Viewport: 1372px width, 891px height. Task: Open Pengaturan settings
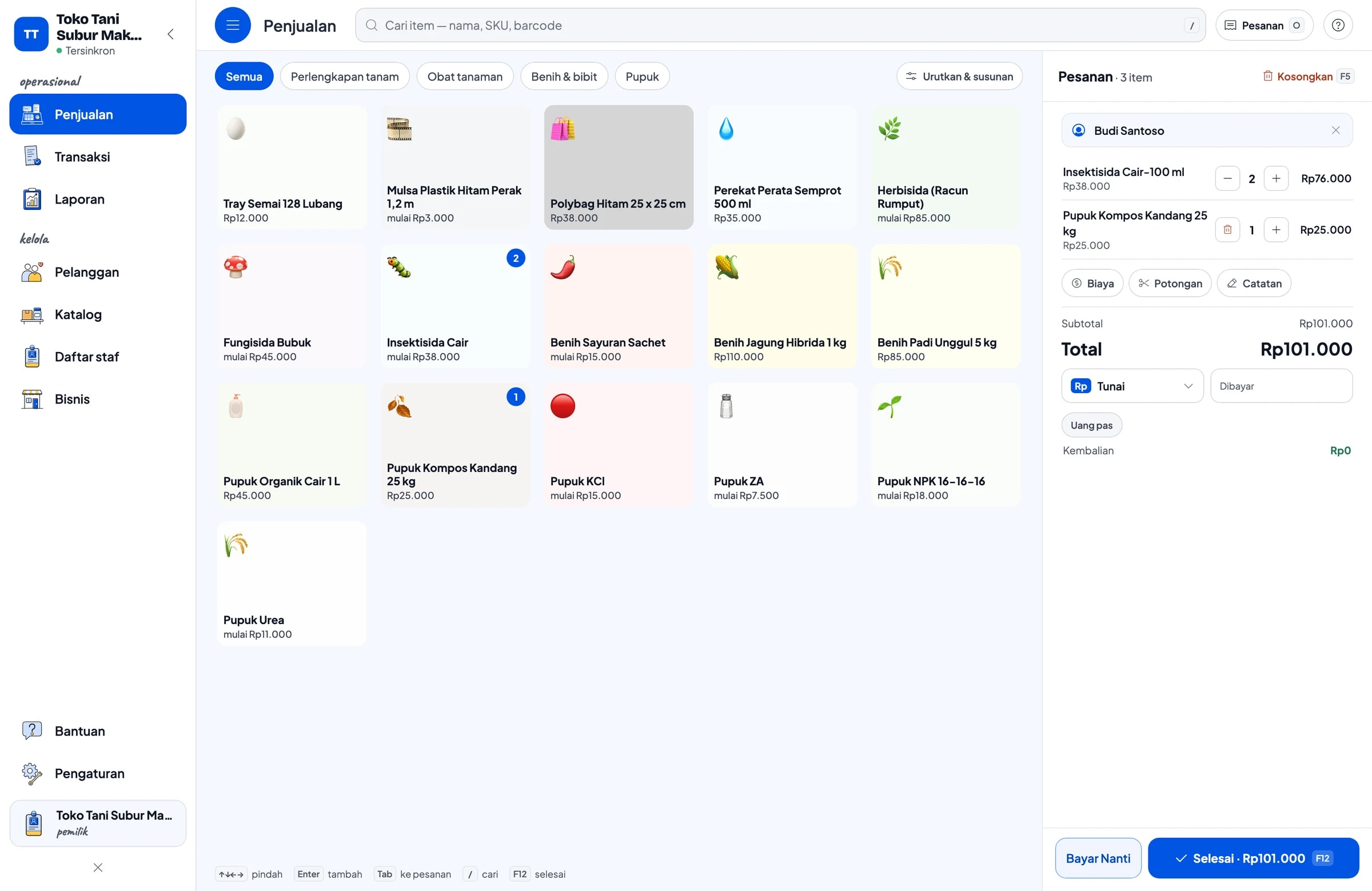[x=98, y=773]
